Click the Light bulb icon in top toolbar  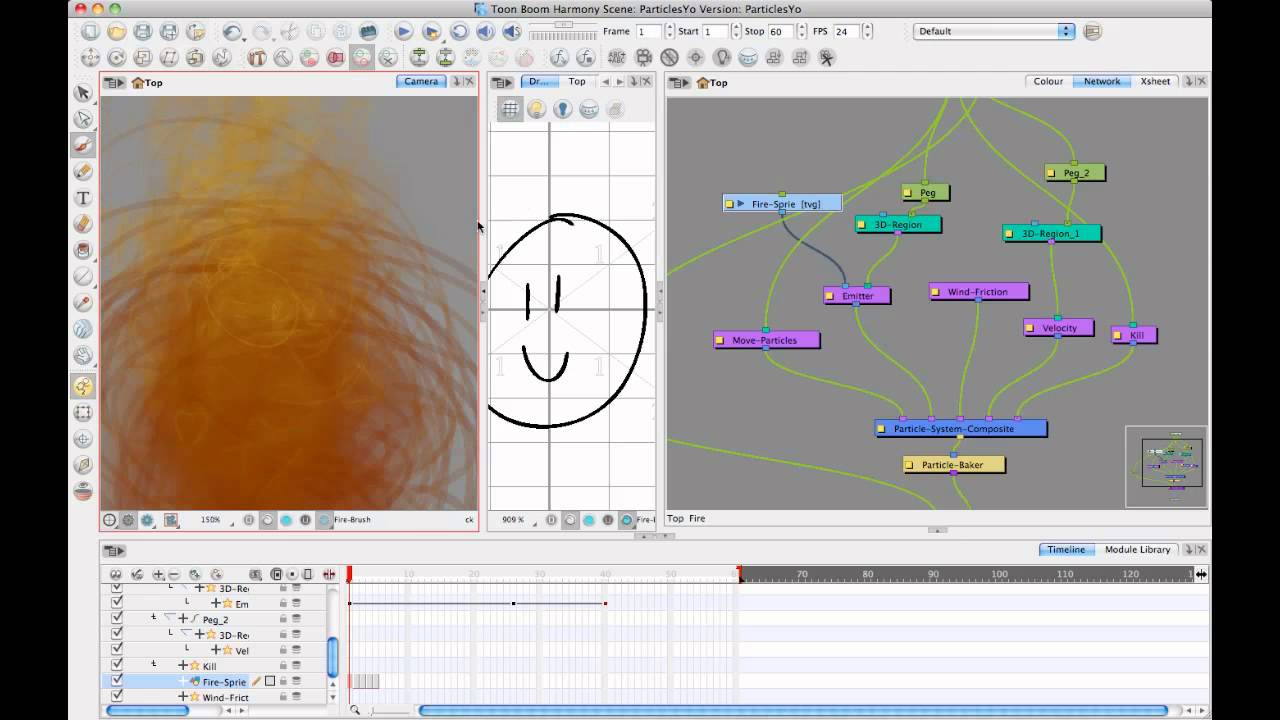[x=721, y=58]
